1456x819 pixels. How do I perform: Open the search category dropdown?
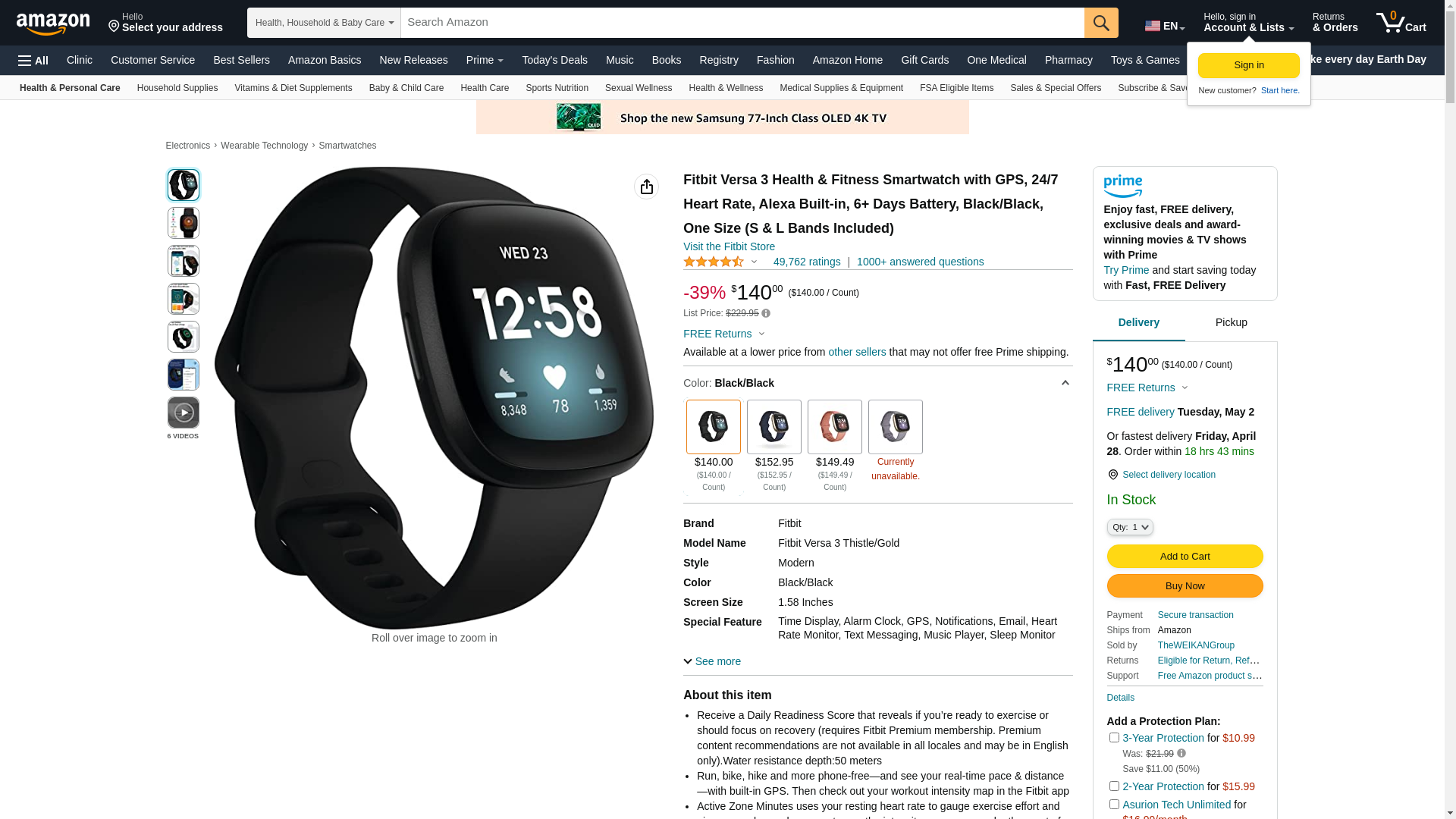324,23
